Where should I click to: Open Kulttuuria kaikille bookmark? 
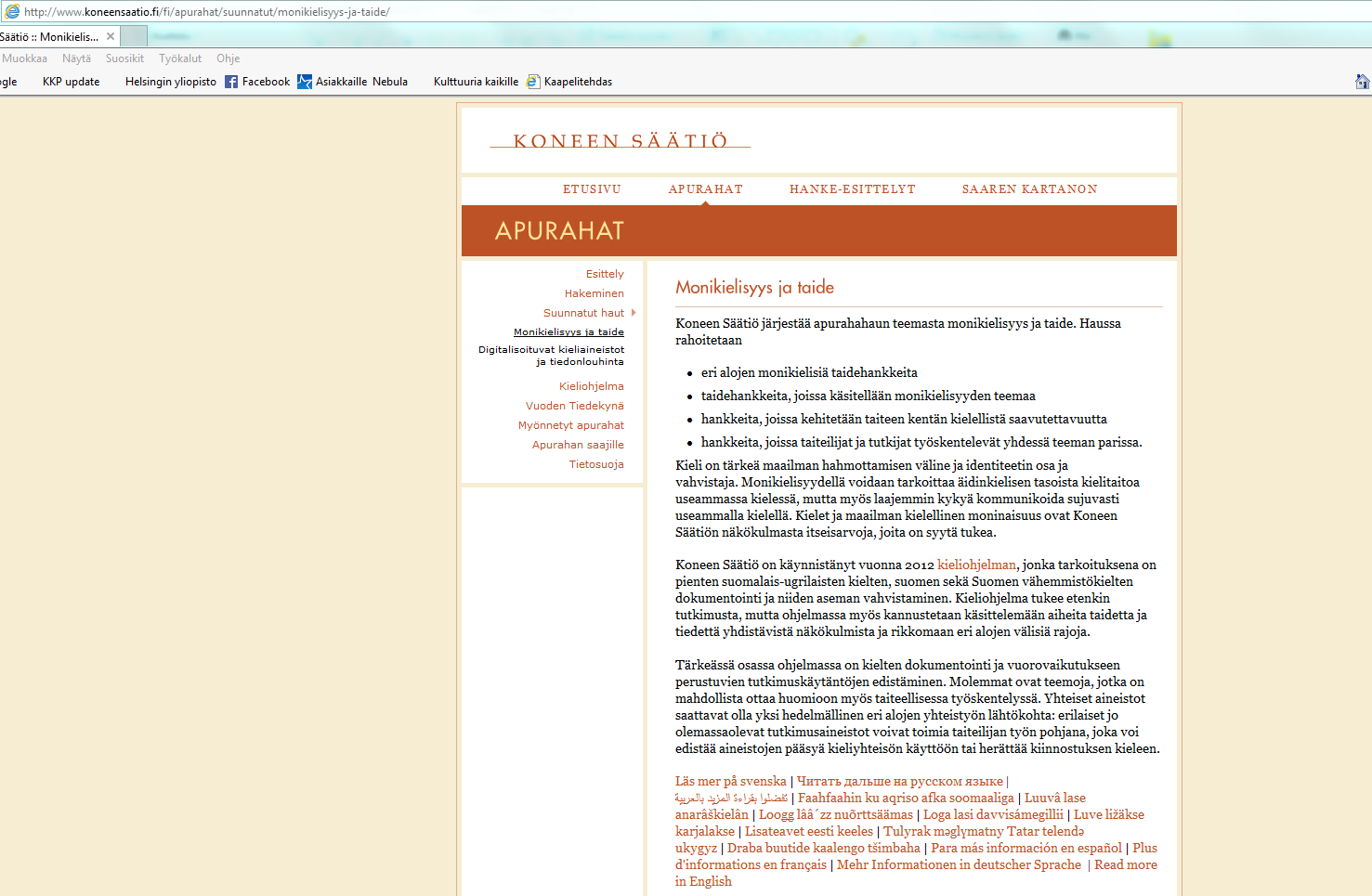point(476,82)
